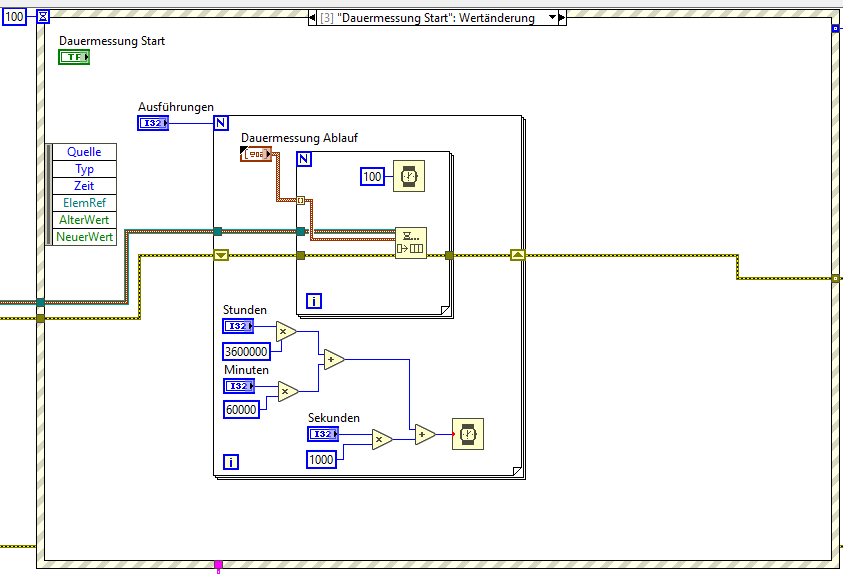Click the 'Dauermessung Start' label text
The image size is (843, 574).
pyautogui.click(x=112, y=41)
